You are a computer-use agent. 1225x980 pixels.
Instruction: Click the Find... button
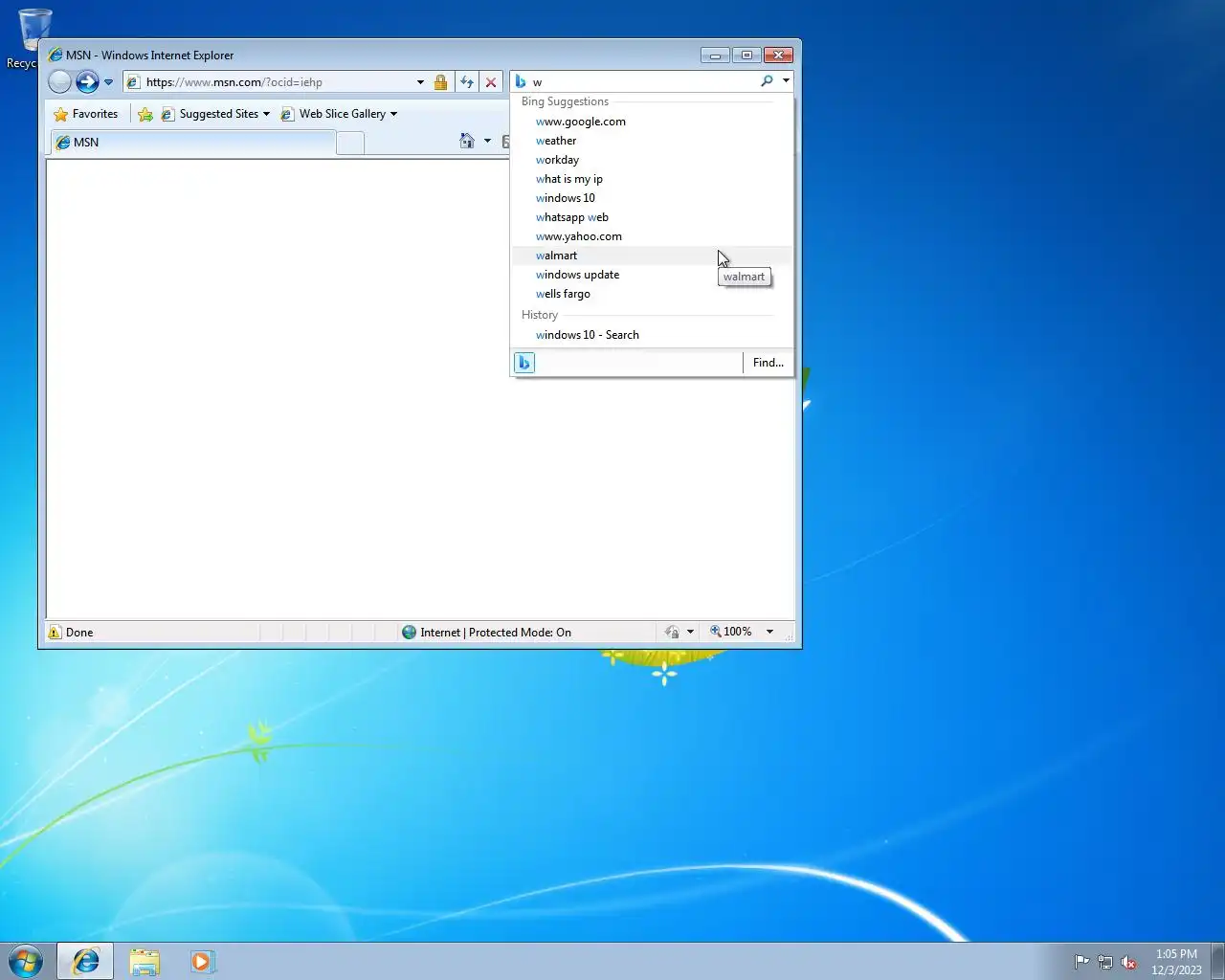pos(768,363)
